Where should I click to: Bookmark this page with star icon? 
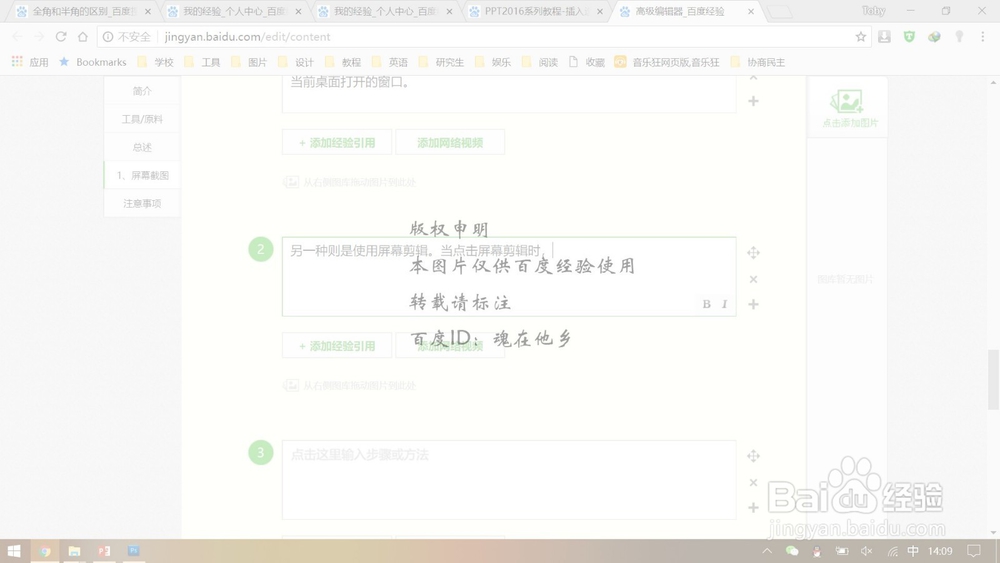[x=860, y=36]
